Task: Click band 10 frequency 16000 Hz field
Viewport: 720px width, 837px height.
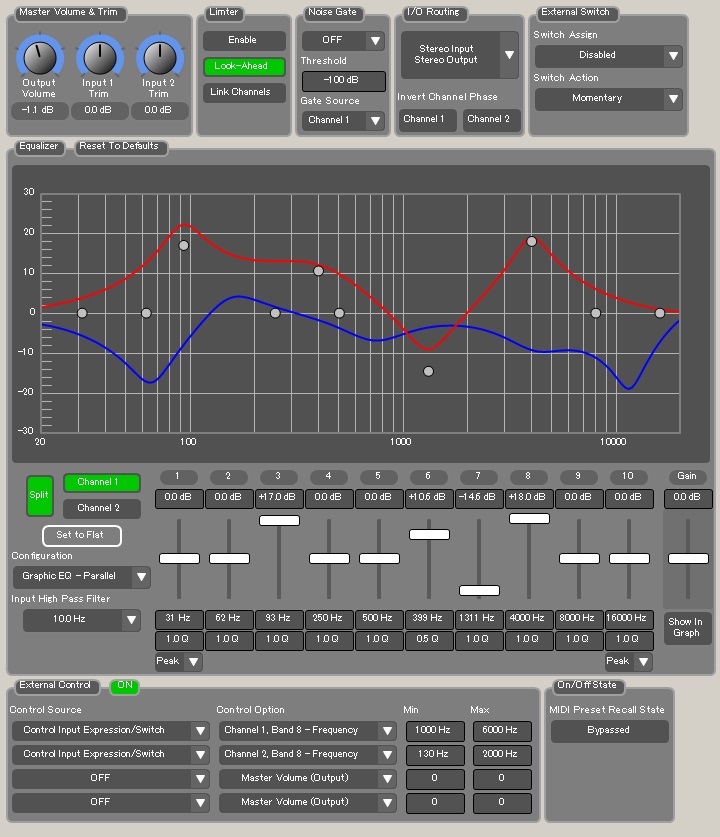Action: point(629,619)
